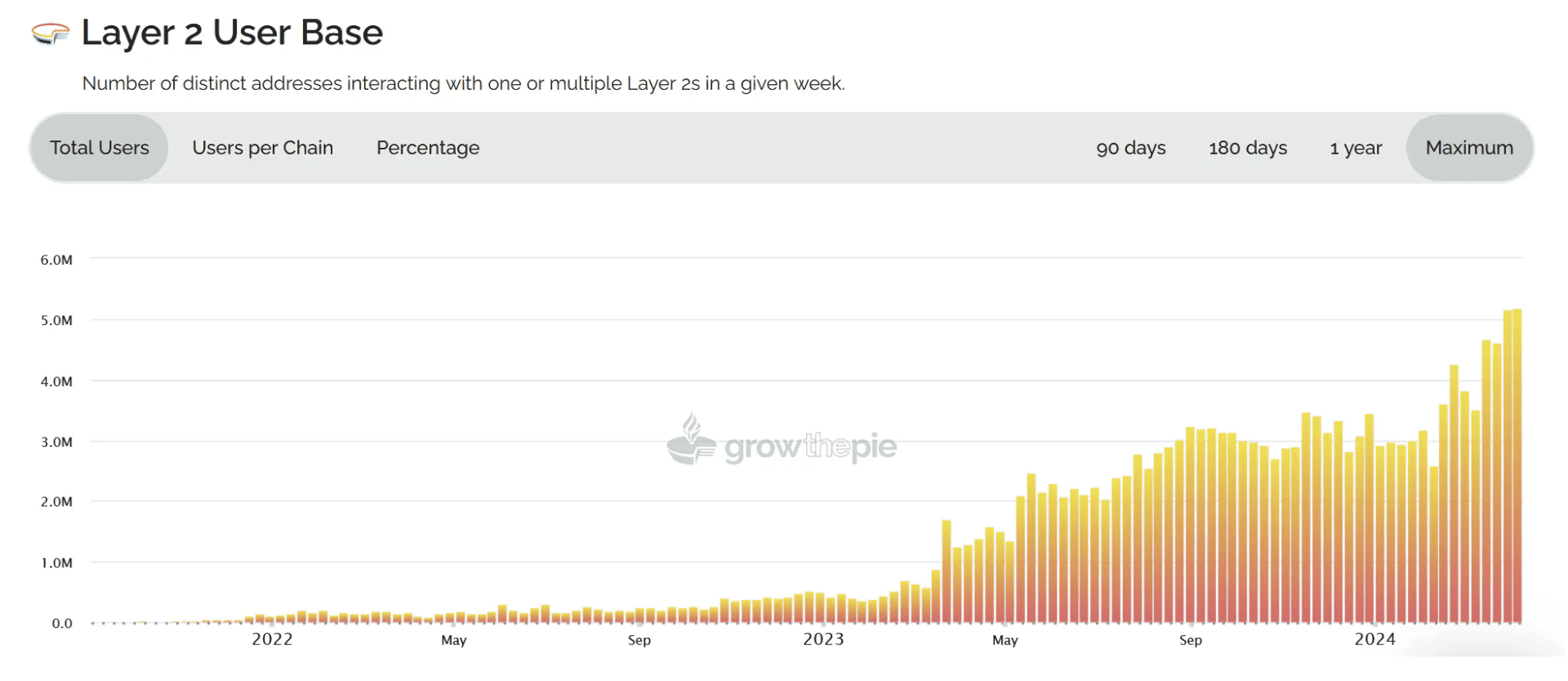The width and height of the screenshot is (1568, 681).
Task: Switch to Percentage view
Action: pyautogui.click(x=428, y=148)
